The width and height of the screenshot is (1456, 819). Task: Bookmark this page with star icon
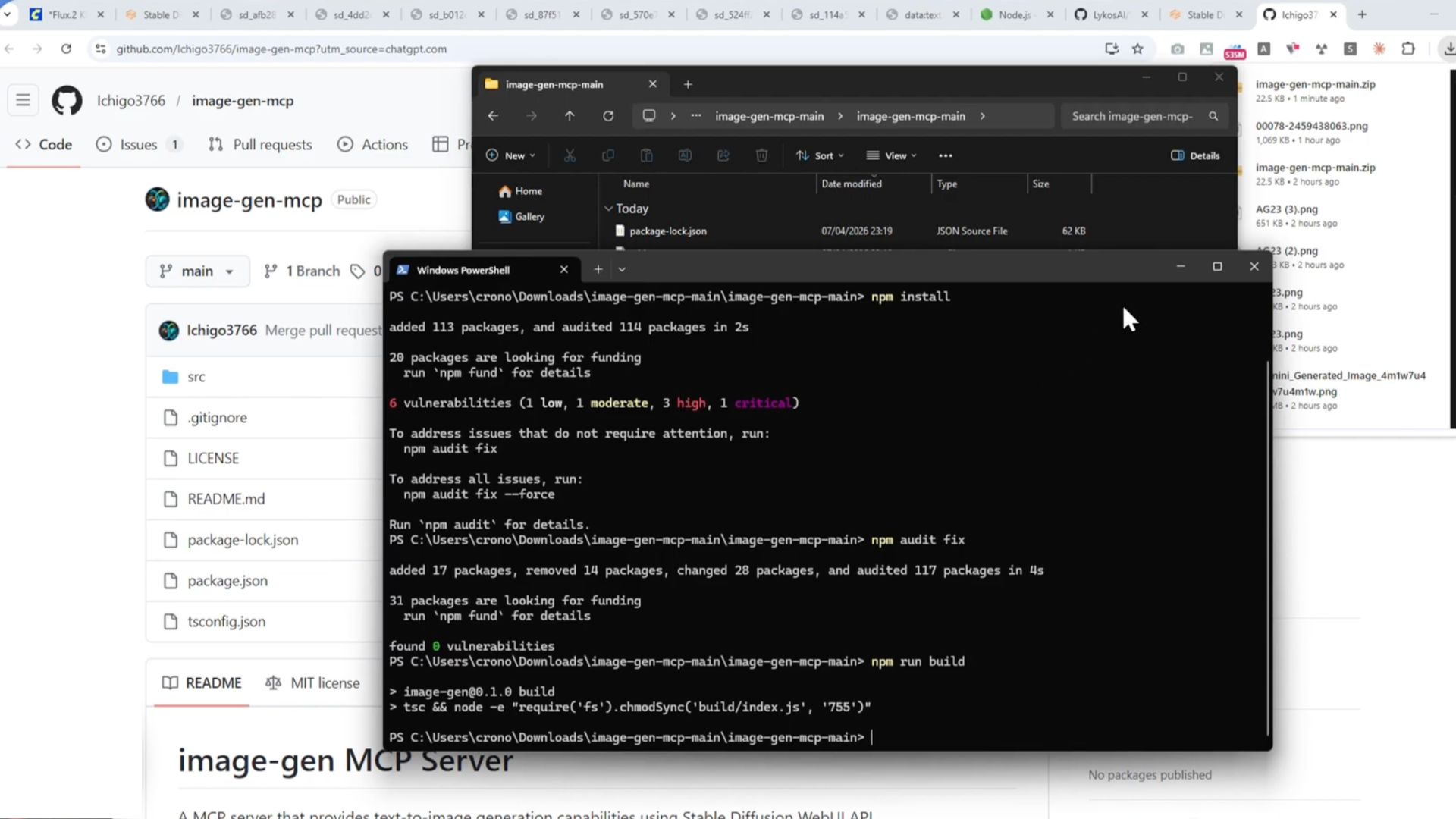(x=1137, y=49)
